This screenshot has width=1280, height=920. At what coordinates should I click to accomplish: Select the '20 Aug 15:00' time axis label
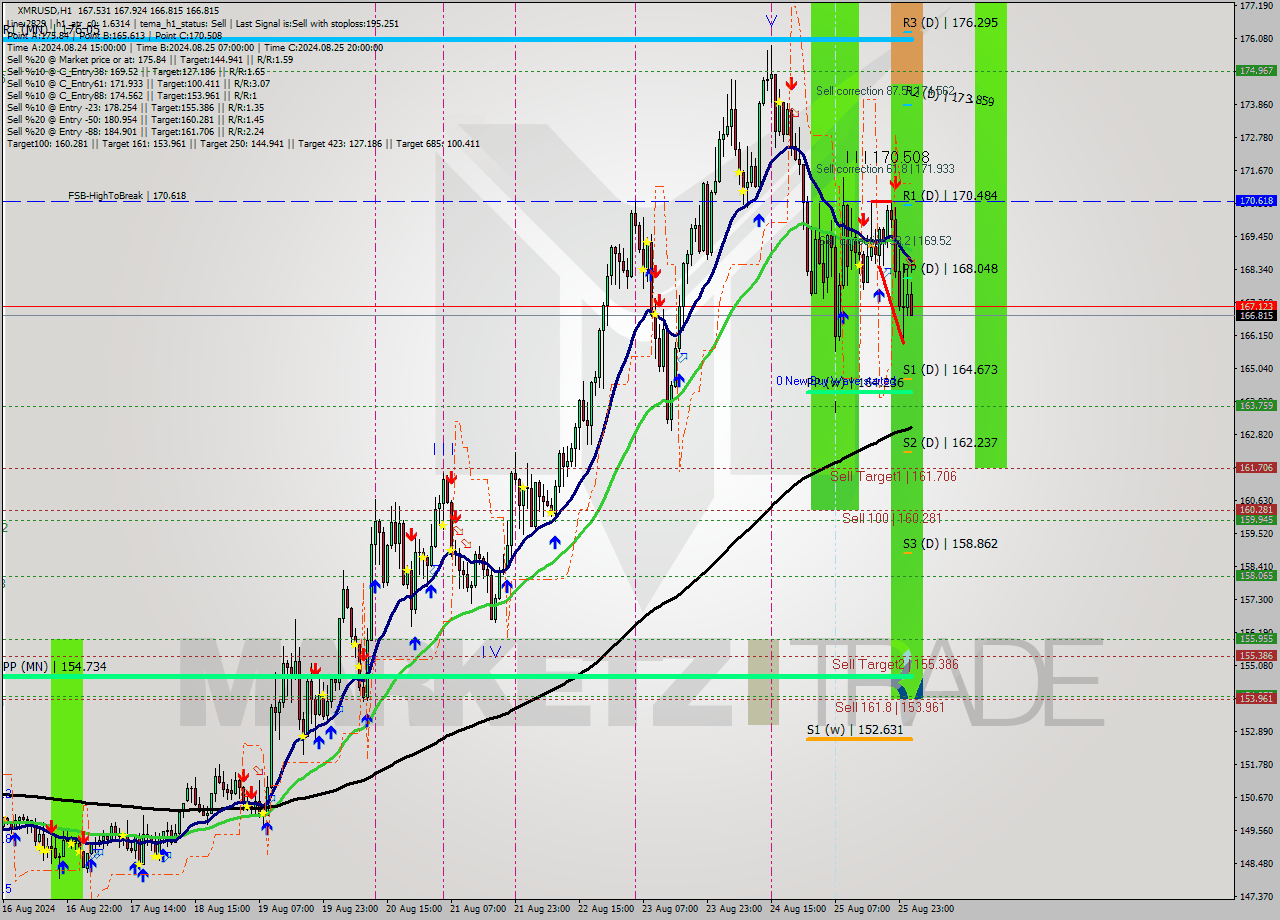point(414,909)
